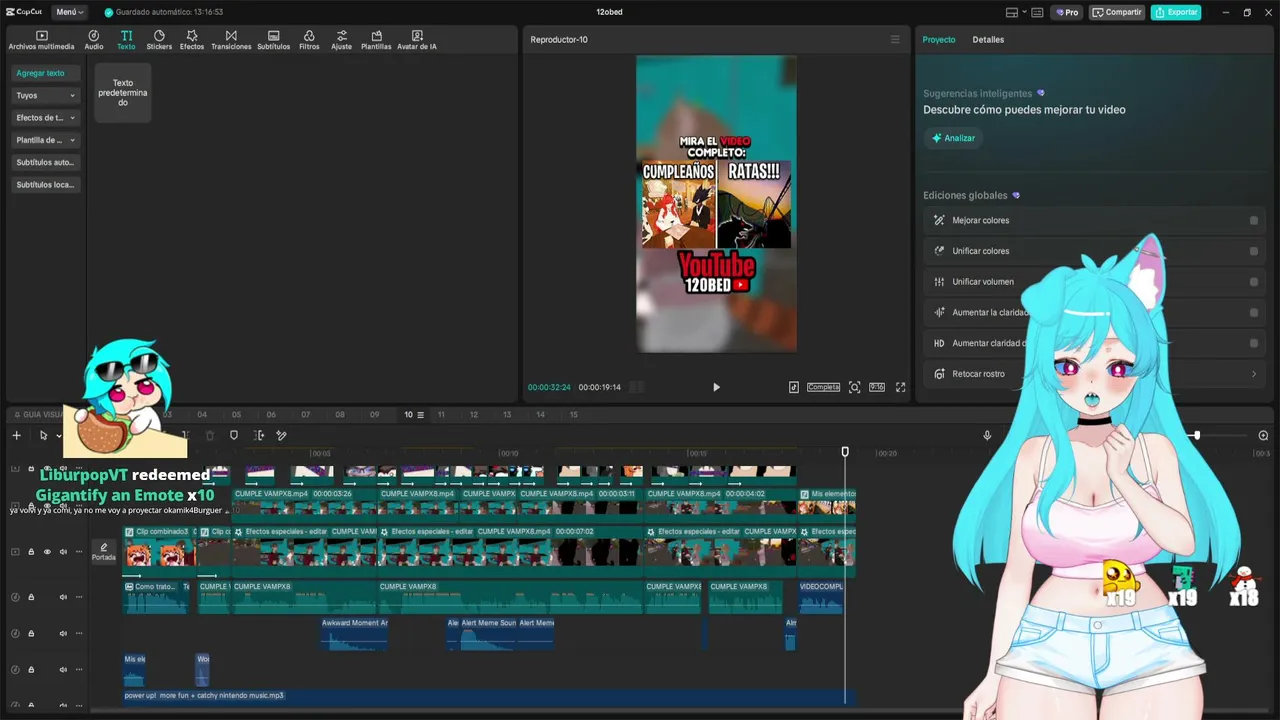
Task: Open the Menú dropdown
Action: 69,12
